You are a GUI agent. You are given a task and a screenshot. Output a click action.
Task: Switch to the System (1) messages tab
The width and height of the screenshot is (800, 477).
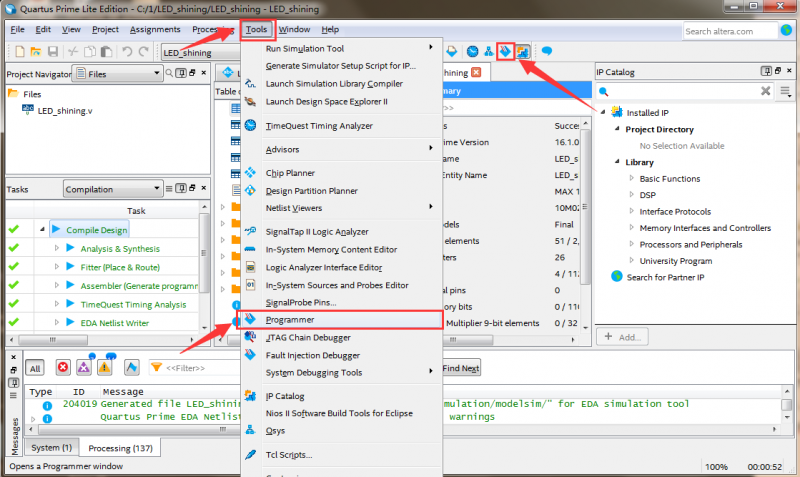tap(52, 447)
